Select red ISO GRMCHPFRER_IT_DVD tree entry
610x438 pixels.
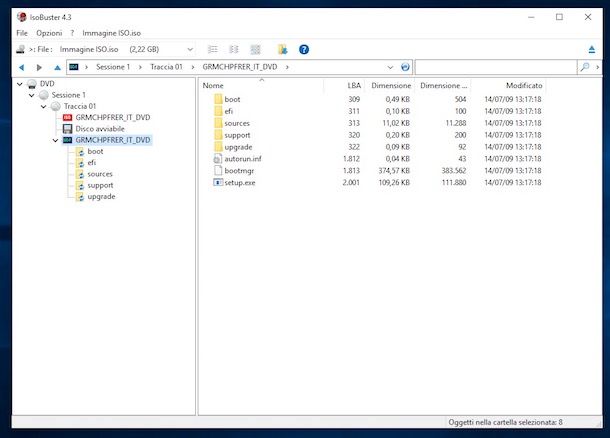click(113, 117)
